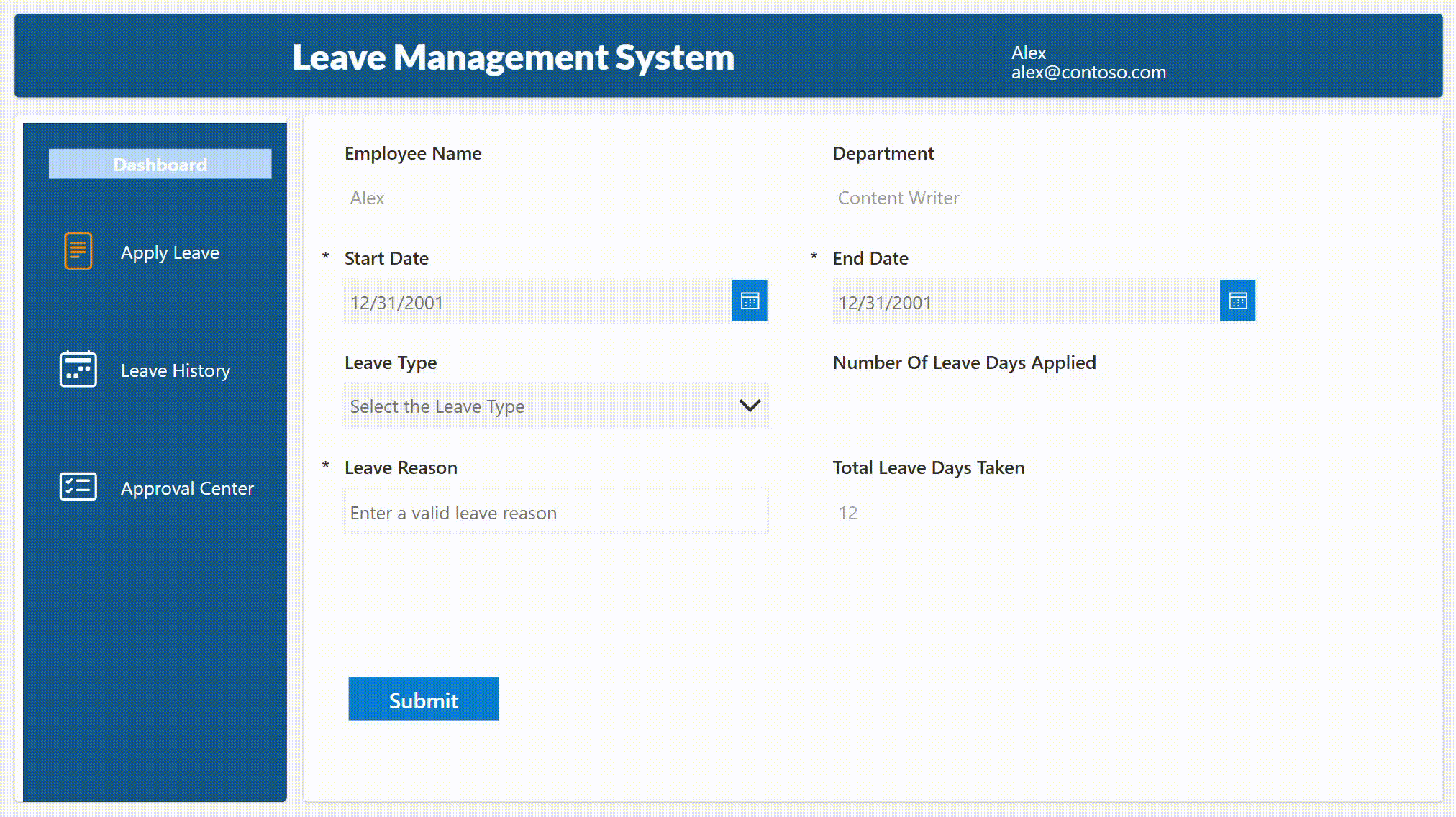Click 'Employee Name' field label
This screenshot has width=1456, height=817.
pos(413,153)
